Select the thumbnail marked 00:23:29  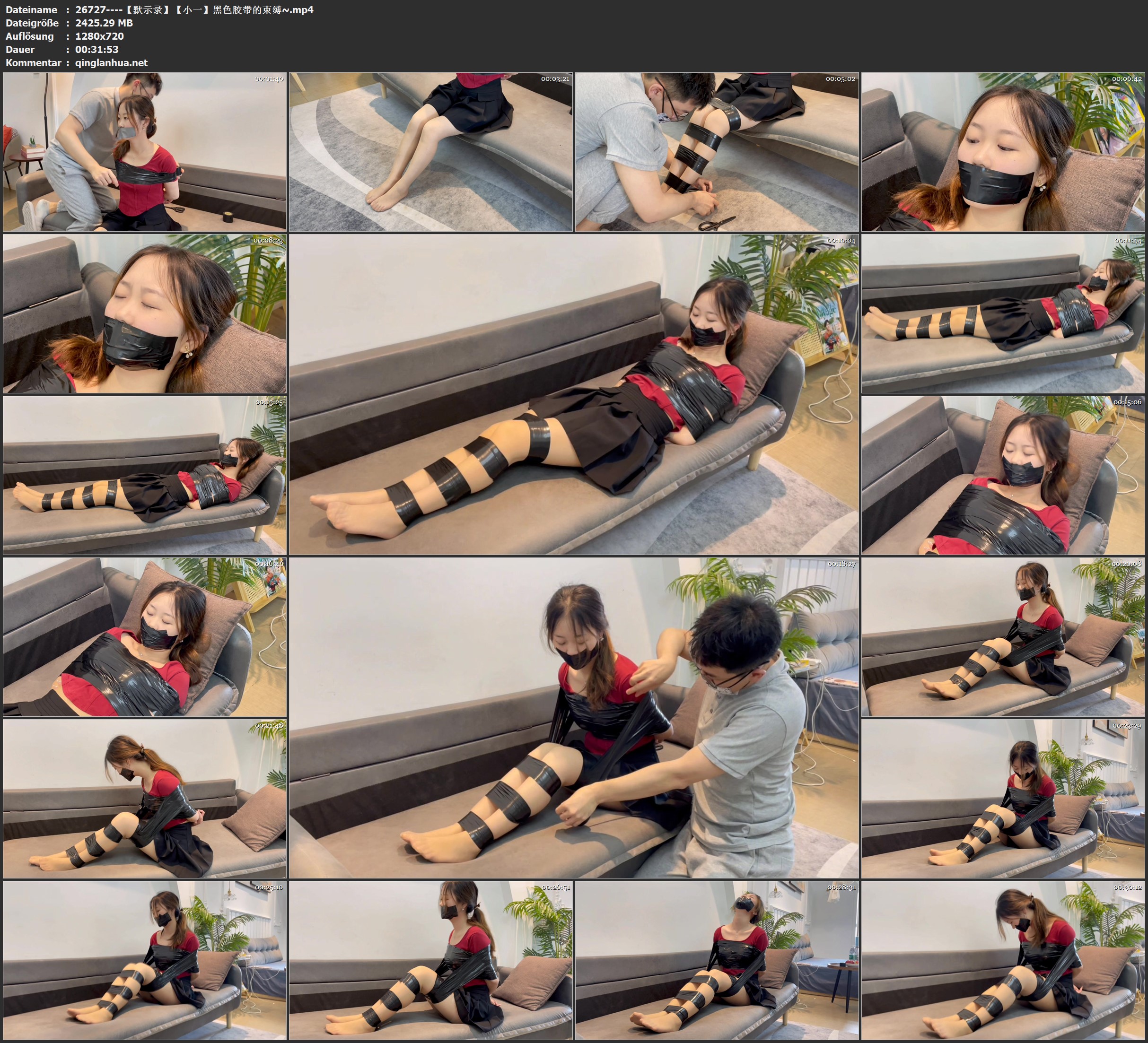tap(1003, 799)
